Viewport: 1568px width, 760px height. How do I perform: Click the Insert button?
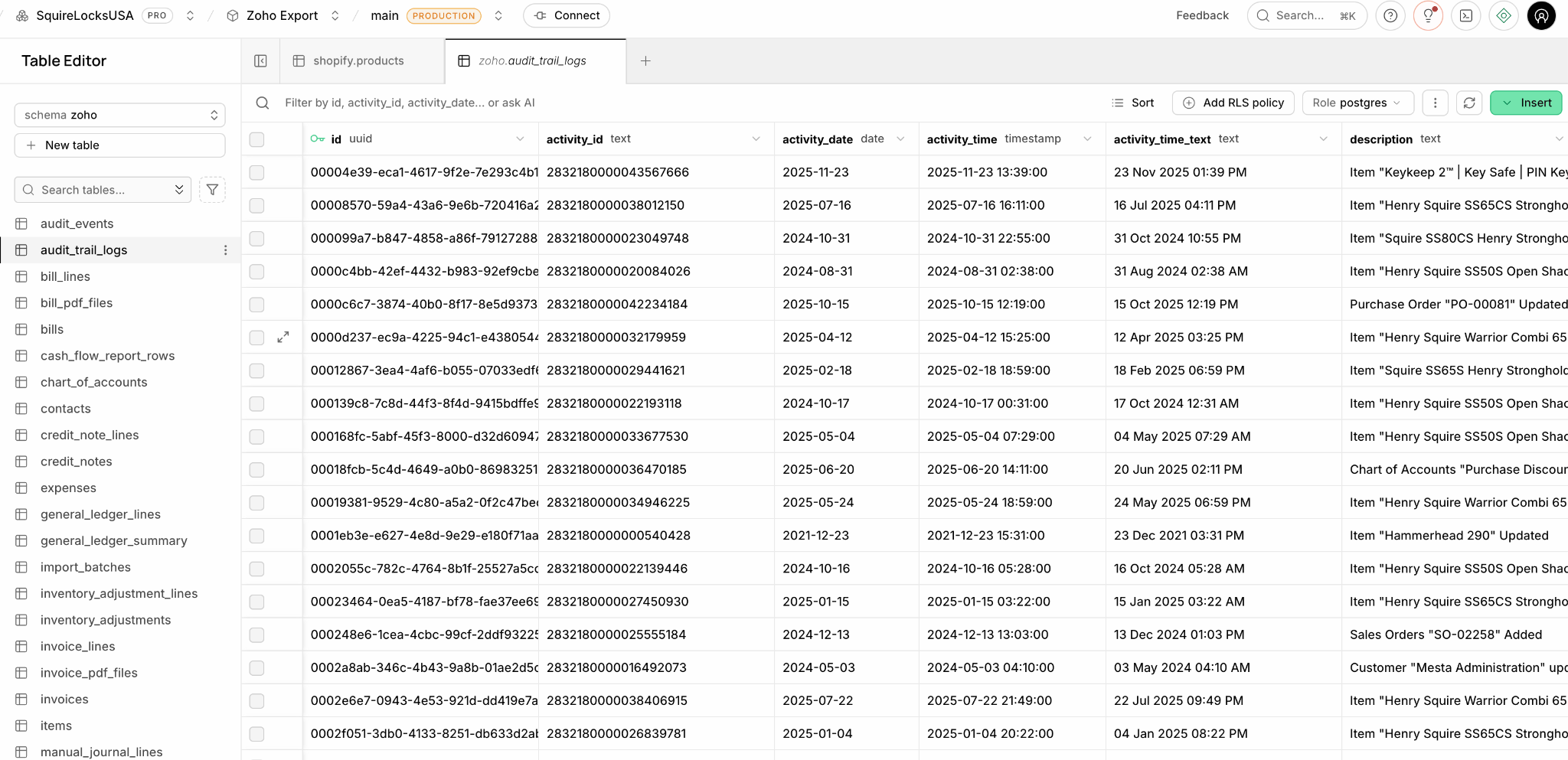1526,103
